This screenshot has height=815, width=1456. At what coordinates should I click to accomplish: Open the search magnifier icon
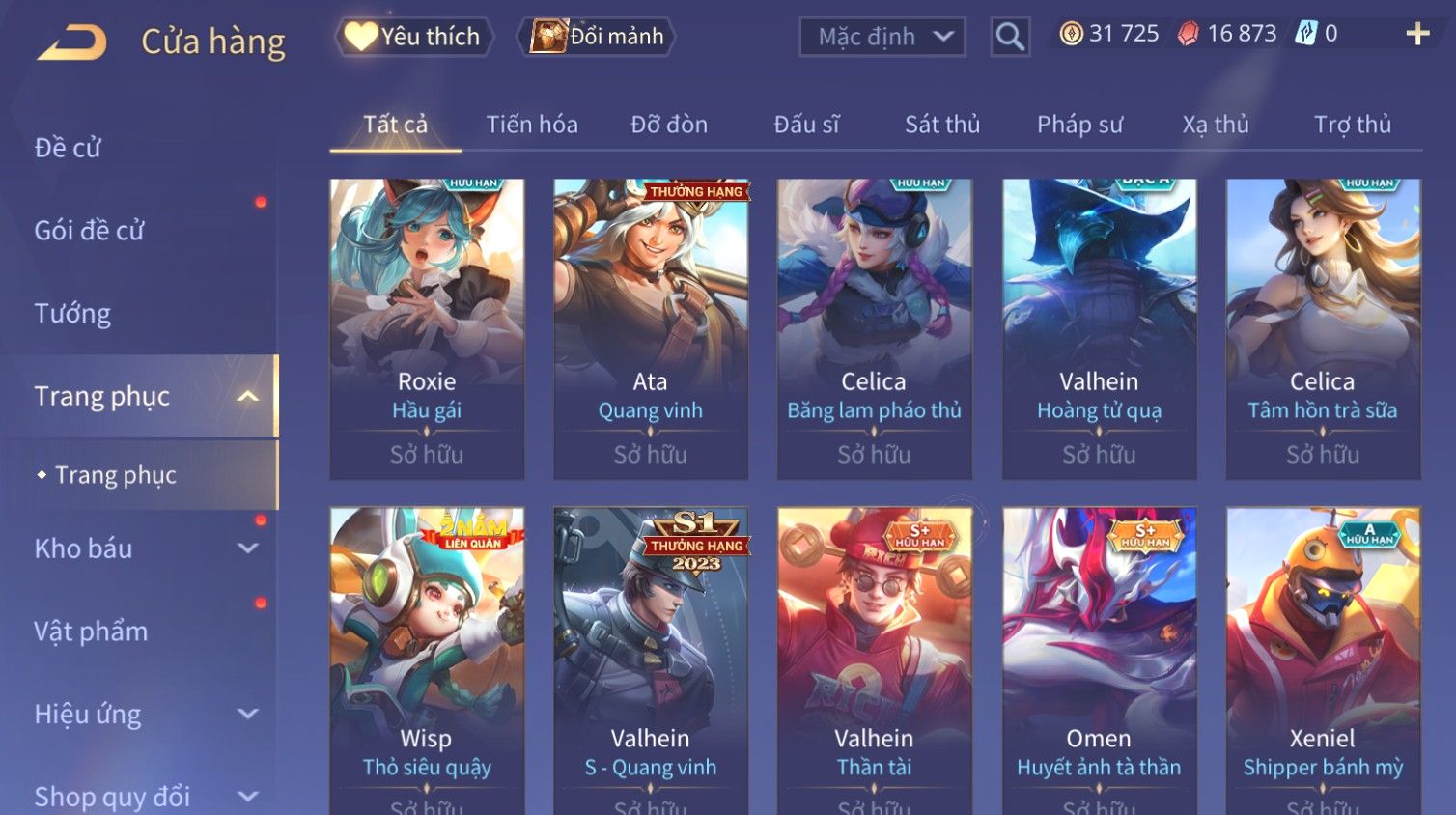(x=1010, y=37)
